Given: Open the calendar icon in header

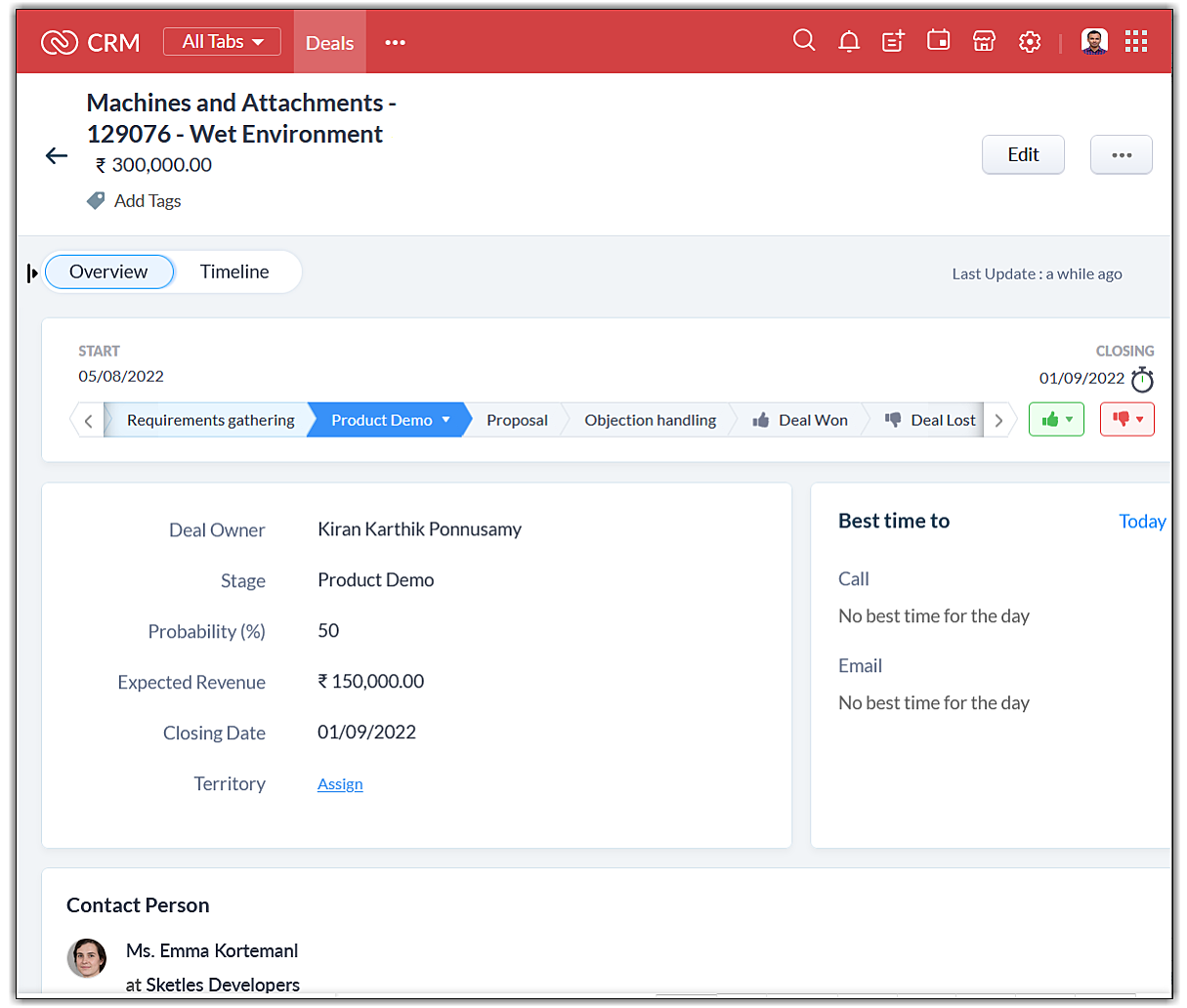Looking at the screenshot, I should pos(938,41).
